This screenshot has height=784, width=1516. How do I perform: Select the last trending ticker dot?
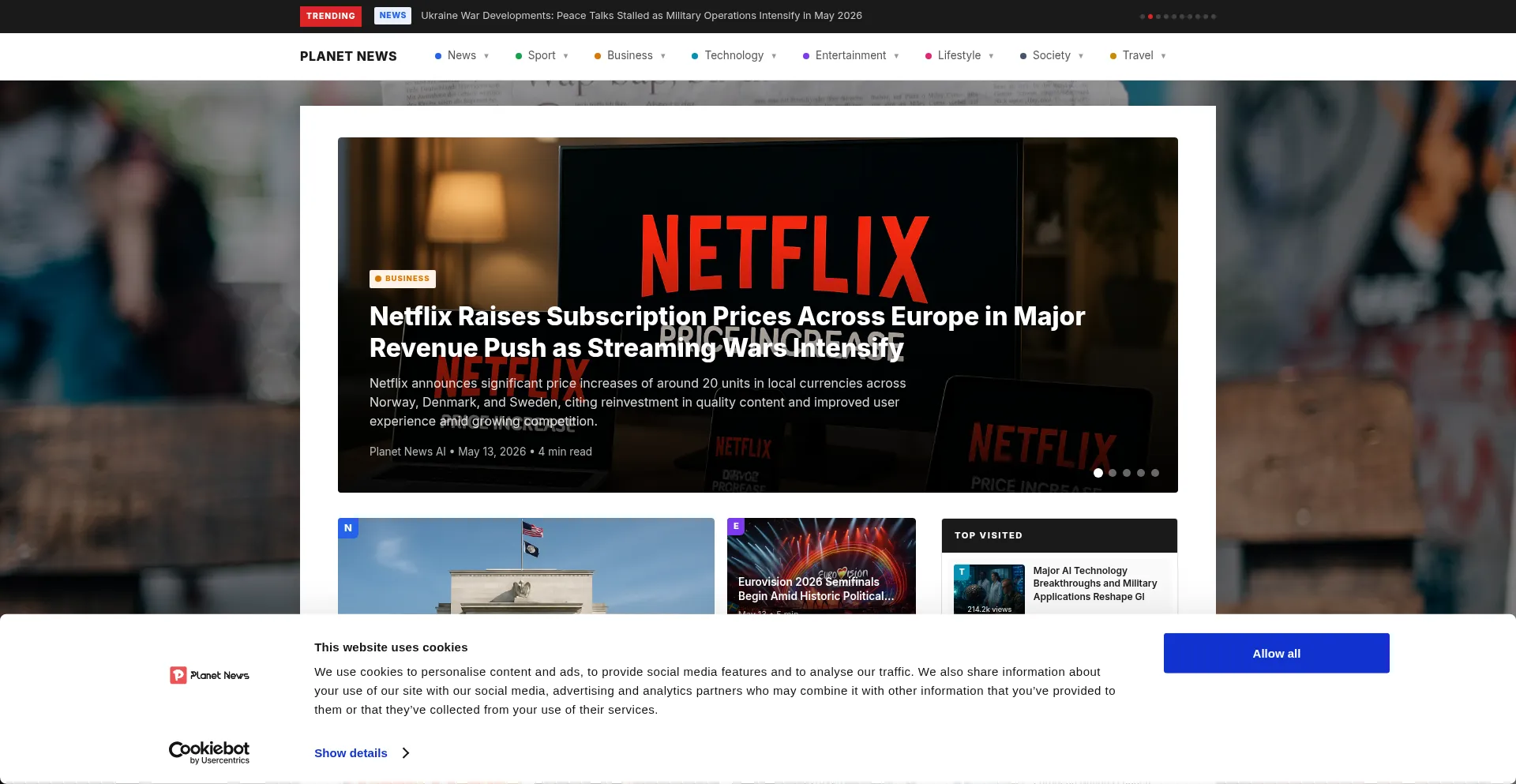pos(1214,17)
